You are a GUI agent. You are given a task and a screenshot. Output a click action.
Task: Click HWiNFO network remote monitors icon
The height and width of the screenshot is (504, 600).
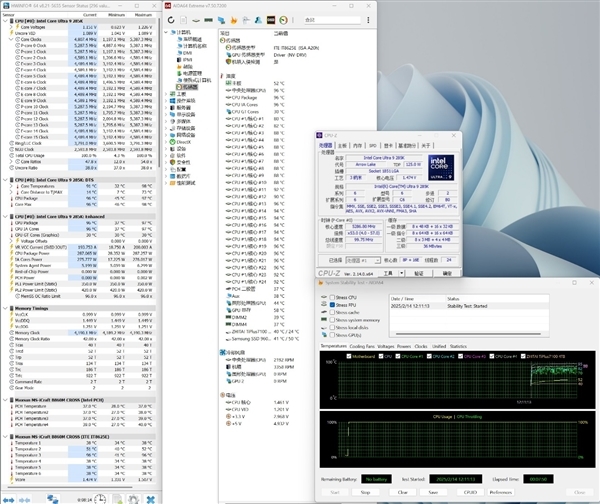coord(52,499)
